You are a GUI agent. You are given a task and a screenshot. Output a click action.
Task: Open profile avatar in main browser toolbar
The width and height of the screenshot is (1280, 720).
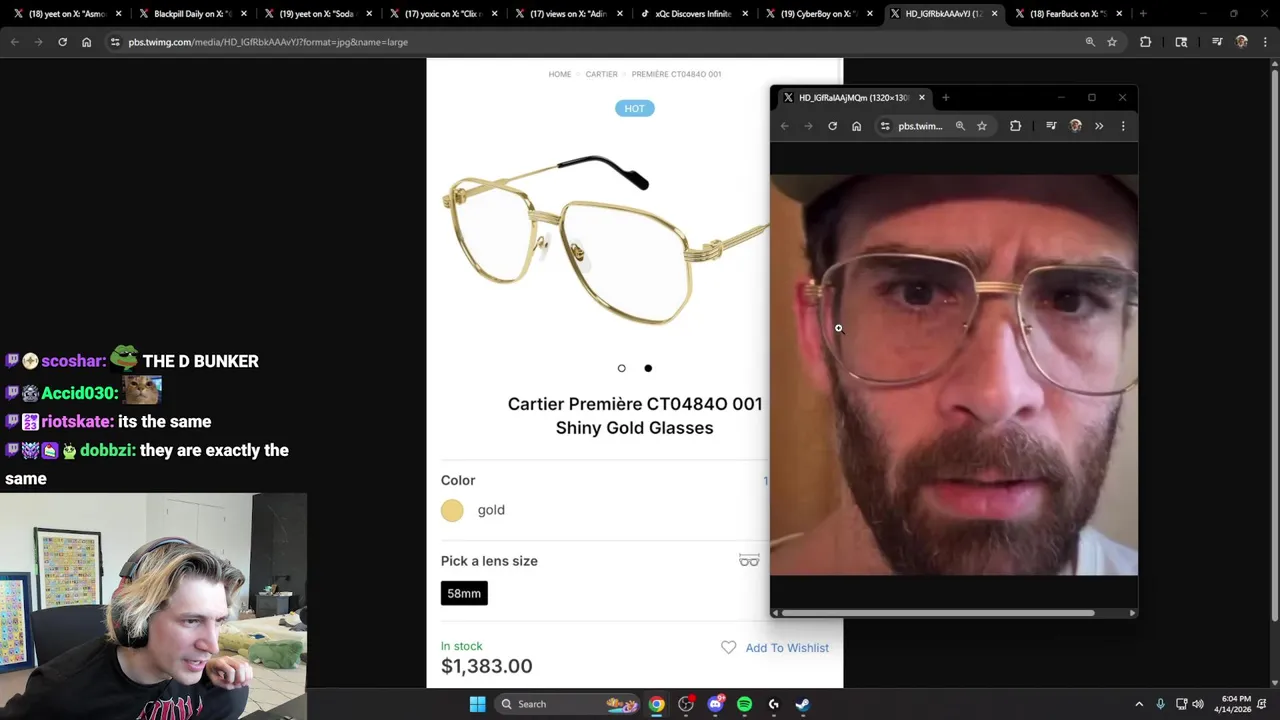tap(1241, 42)
